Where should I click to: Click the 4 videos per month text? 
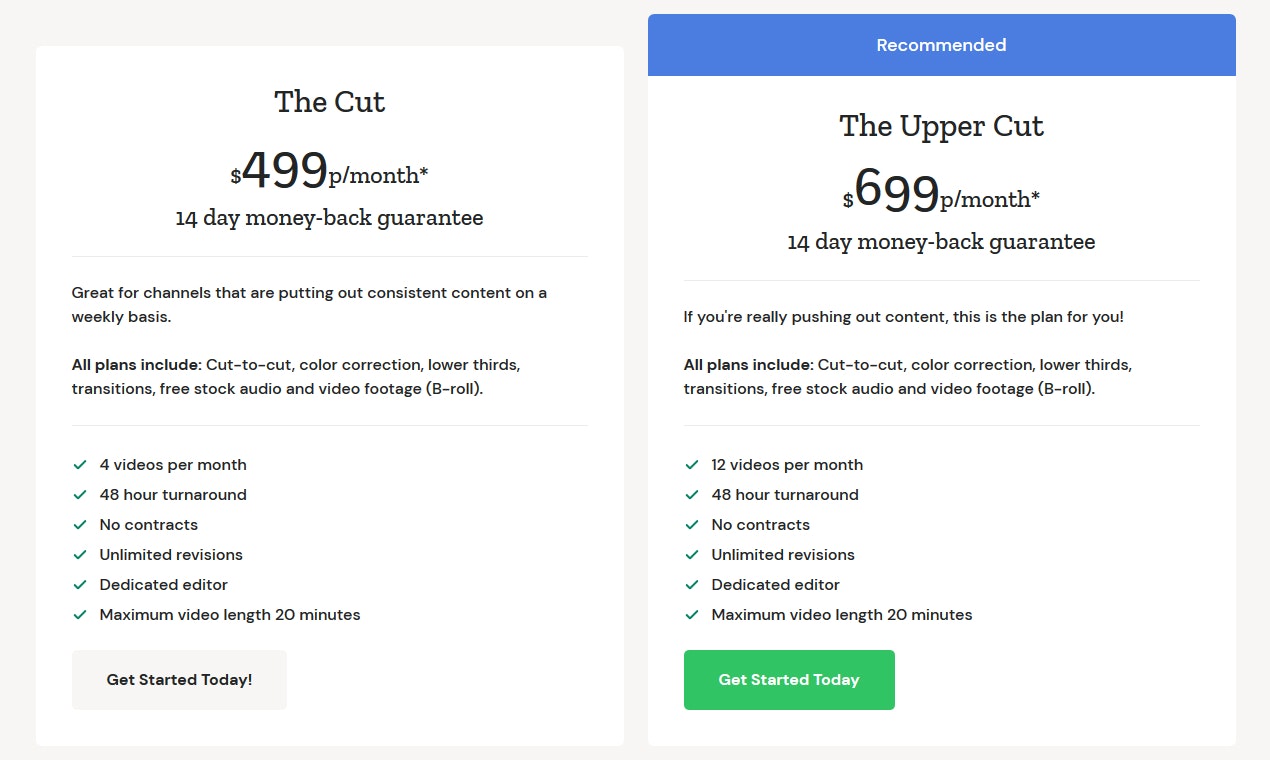pyautogui.click(x=173, y=465)
